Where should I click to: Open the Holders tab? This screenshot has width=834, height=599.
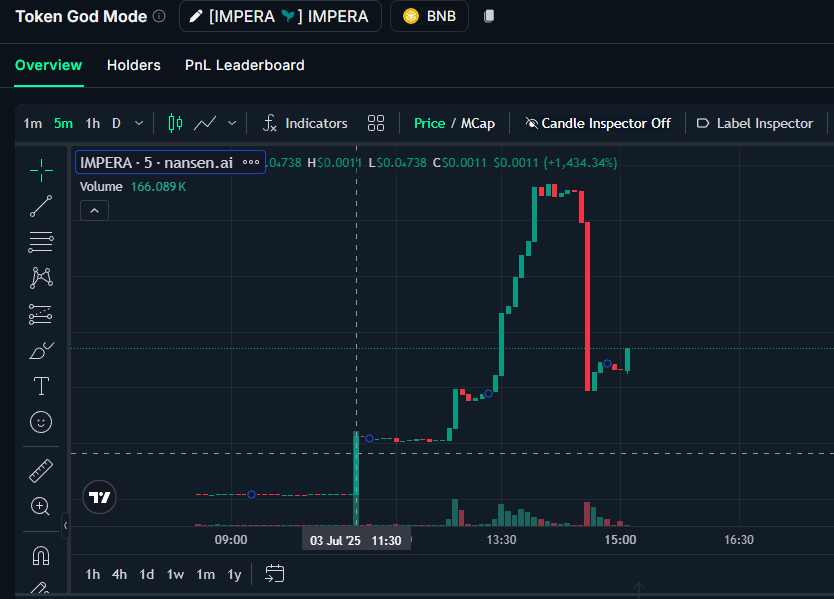tap(134, 65)
